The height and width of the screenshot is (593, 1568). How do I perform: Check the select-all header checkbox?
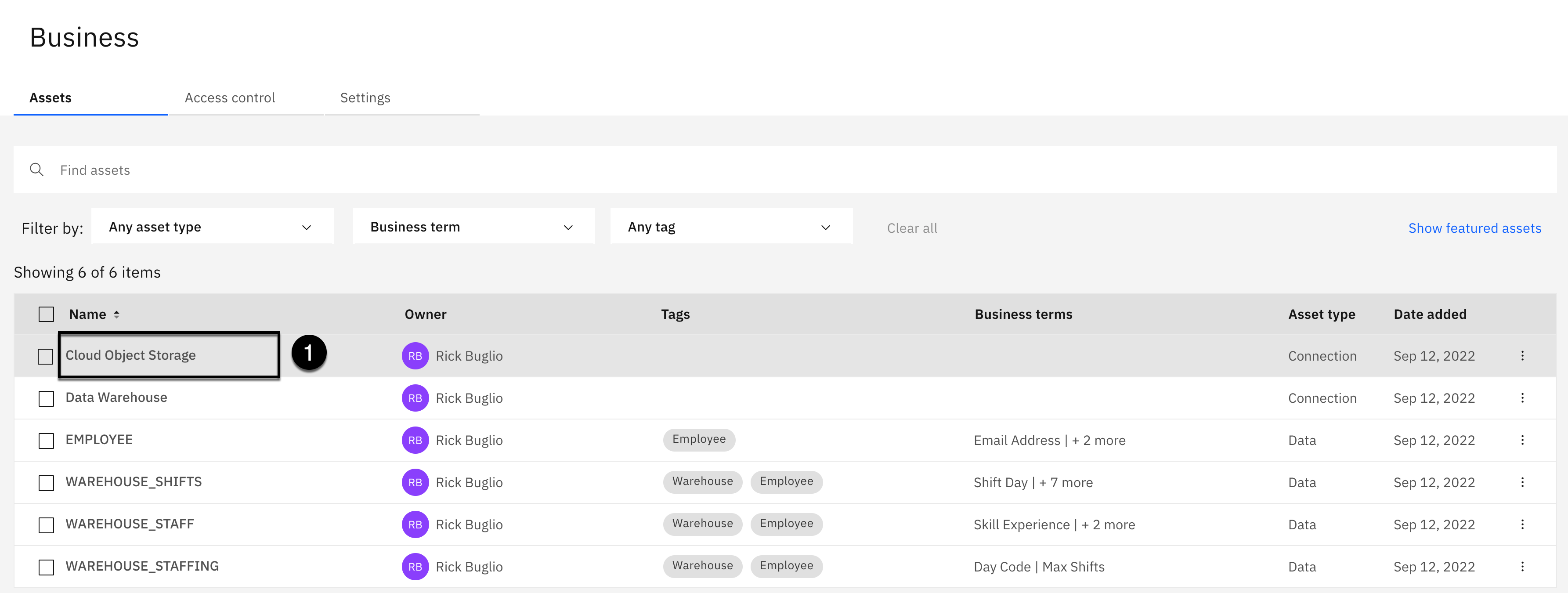[46, 314]
